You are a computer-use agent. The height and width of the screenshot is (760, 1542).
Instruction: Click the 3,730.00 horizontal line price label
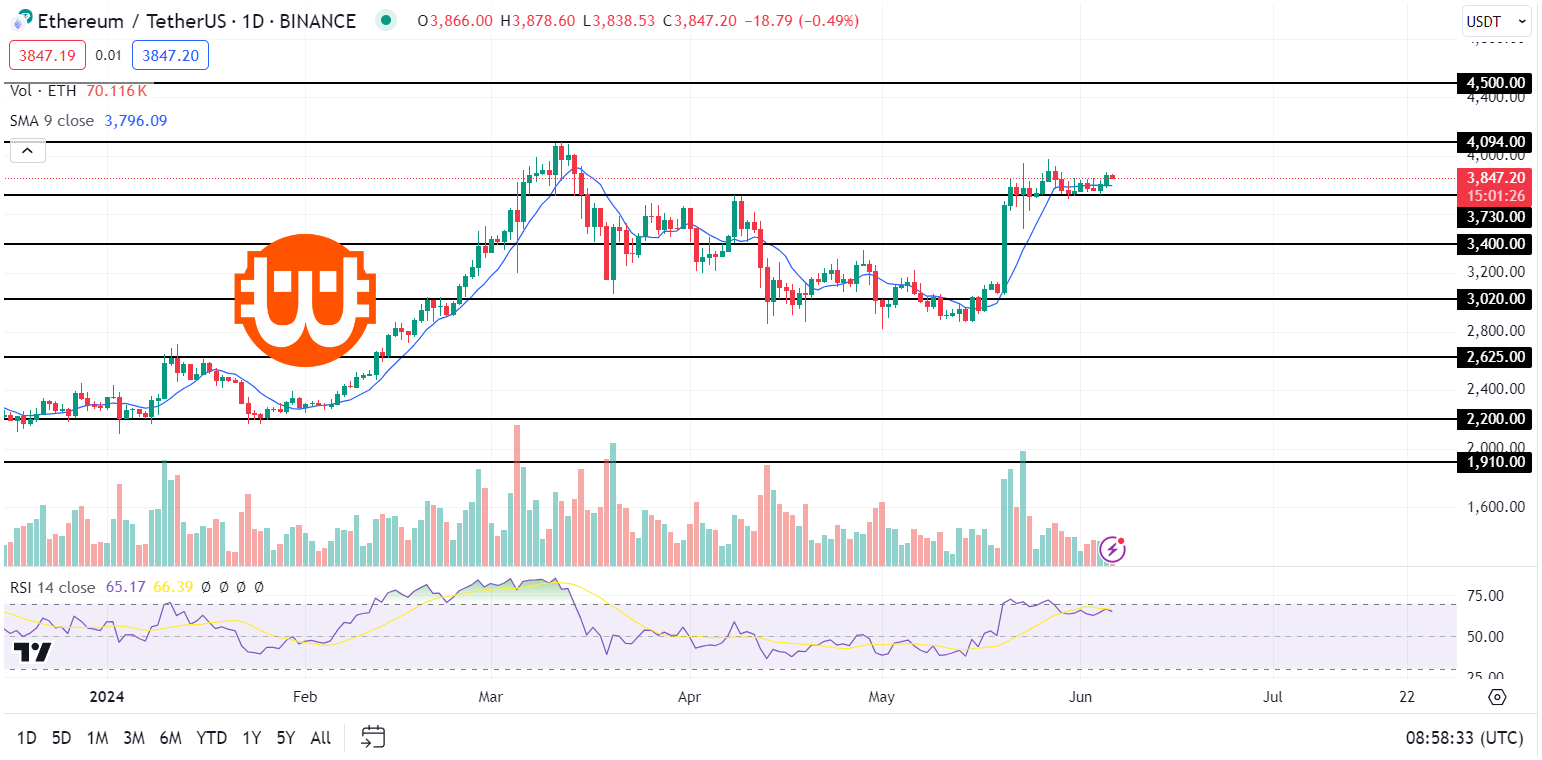(1494, 217)
